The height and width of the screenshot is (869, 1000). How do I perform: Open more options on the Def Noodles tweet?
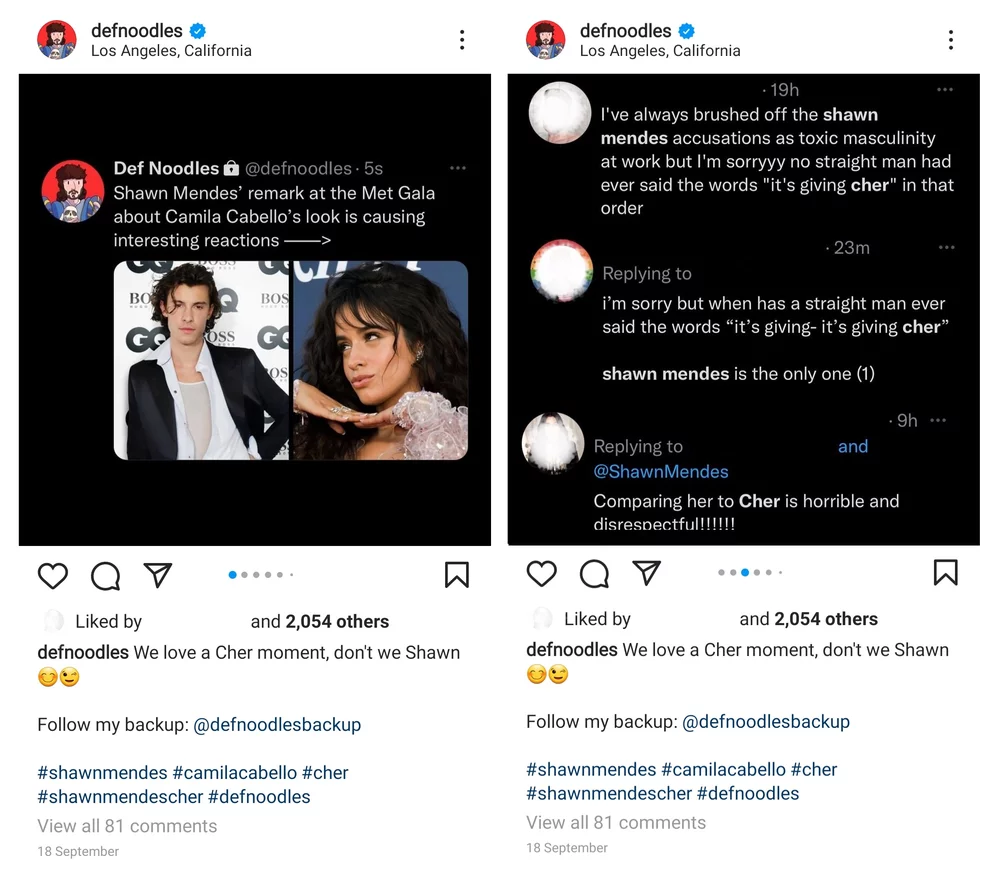458,168
